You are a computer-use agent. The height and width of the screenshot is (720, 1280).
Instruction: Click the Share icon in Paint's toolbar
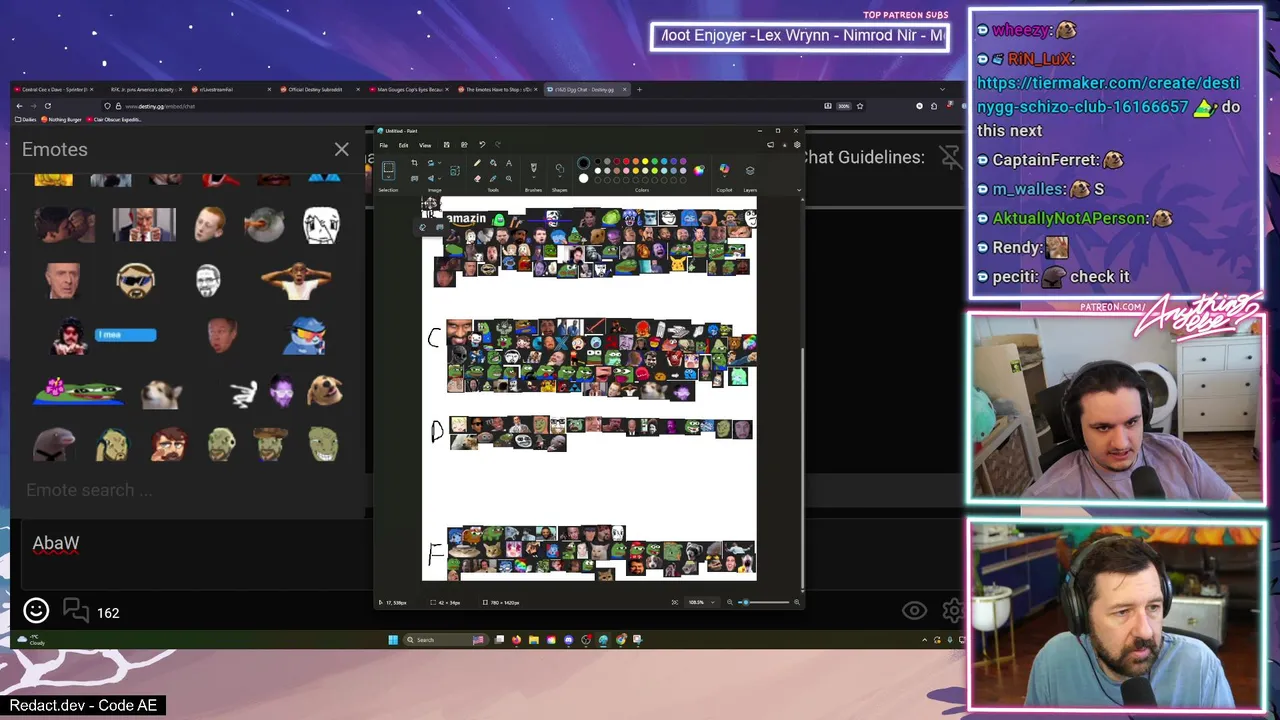(x=464, y=145)
